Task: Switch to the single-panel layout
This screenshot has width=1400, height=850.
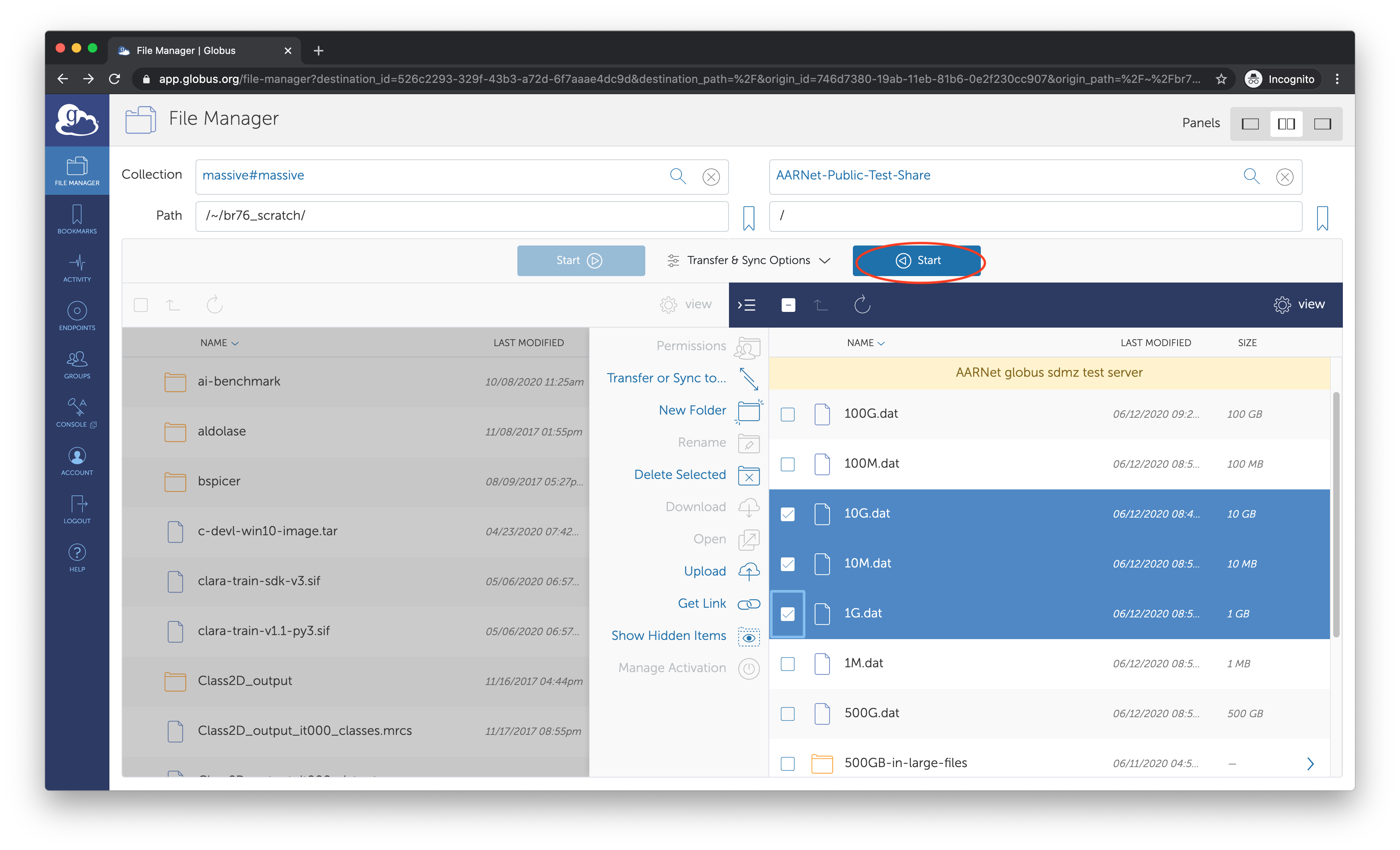Action: pyautogui.click(x=1250, y=124)
